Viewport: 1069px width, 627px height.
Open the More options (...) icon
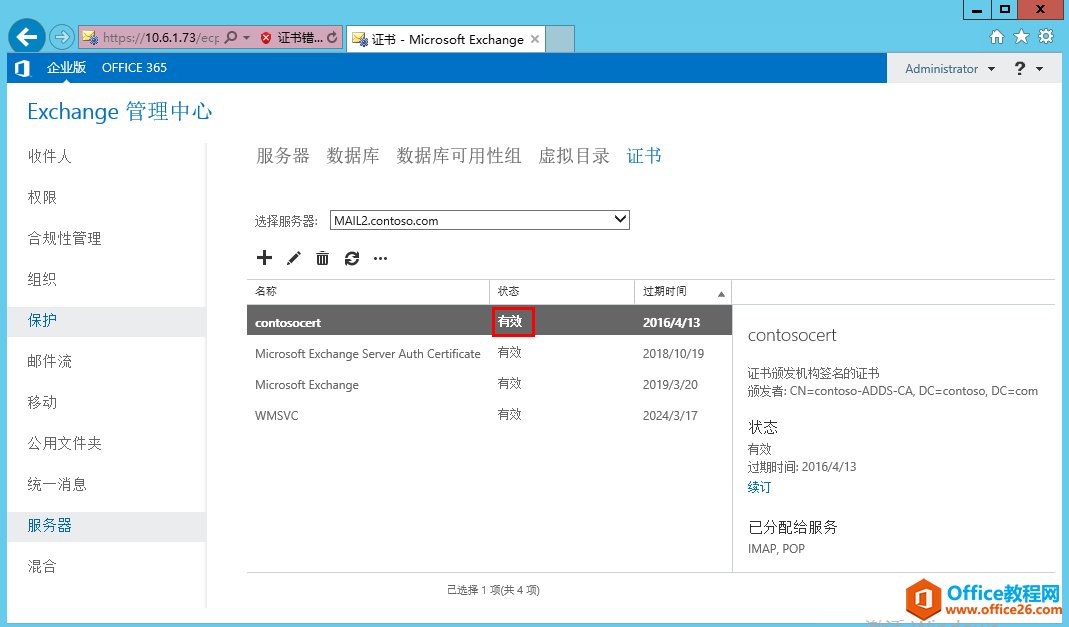click(380, 258)
